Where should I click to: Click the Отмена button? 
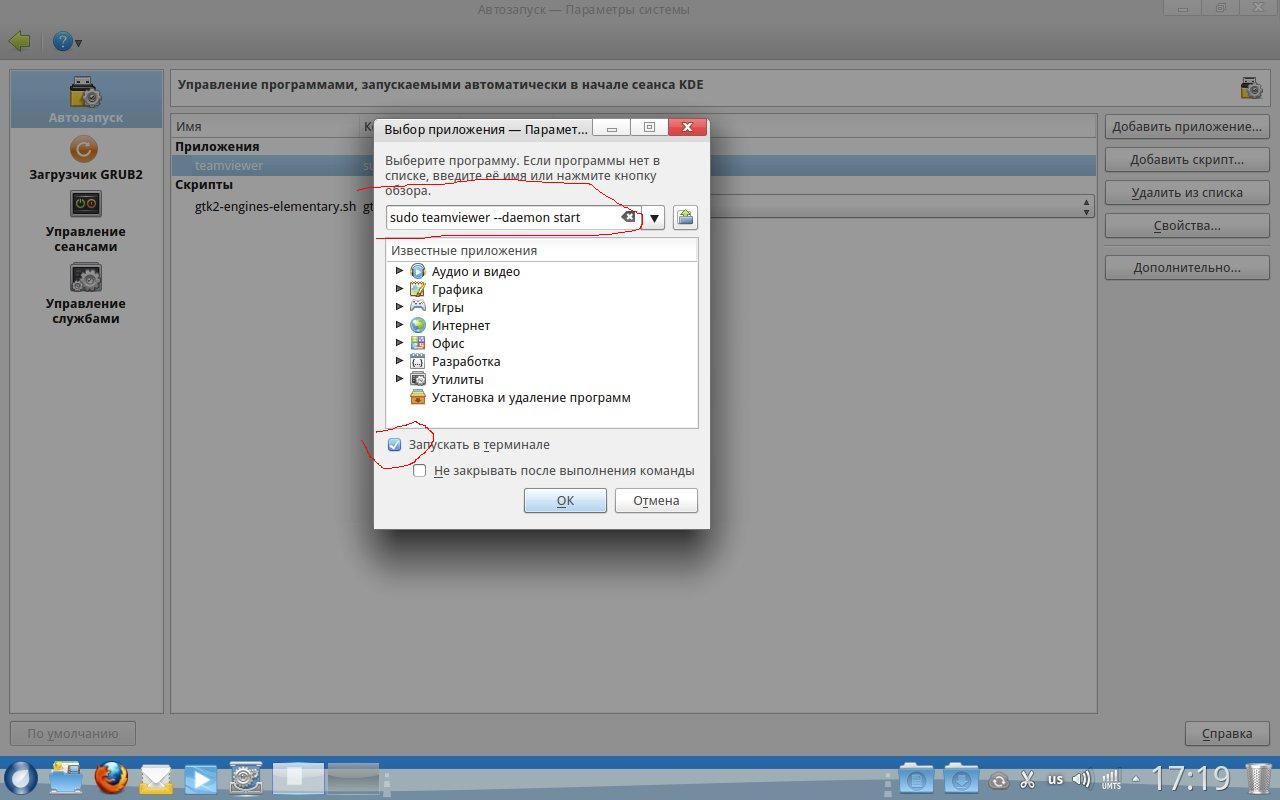[x=656, y=501]
